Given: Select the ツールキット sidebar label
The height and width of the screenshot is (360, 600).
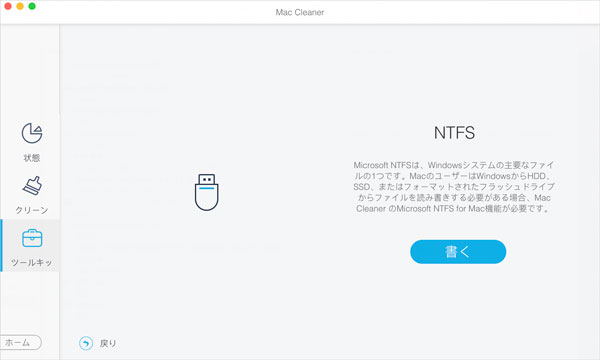Looking at the screenshot, I should point(31,262).
